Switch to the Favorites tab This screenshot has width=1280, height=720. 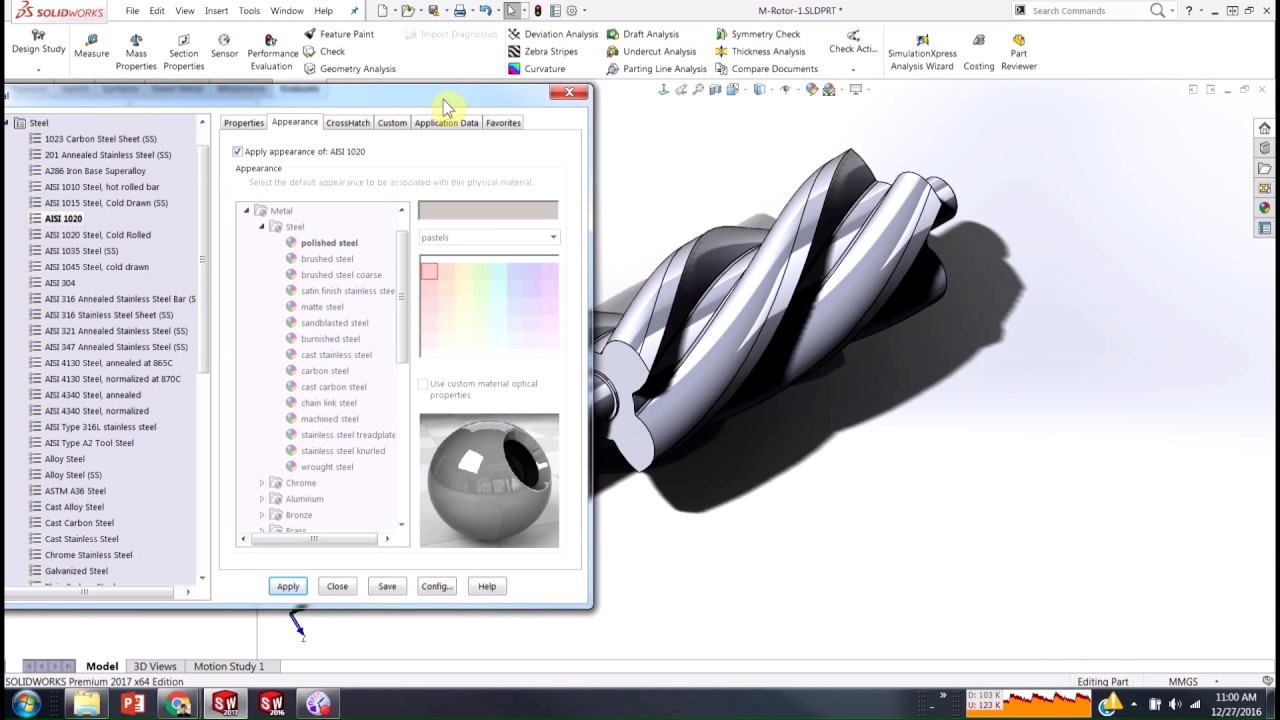pos(503,123)
